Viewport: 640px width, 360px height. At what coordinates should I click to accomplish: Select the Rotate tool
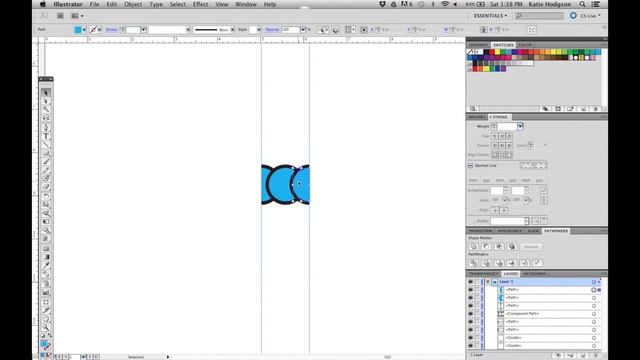pos(46,196)
